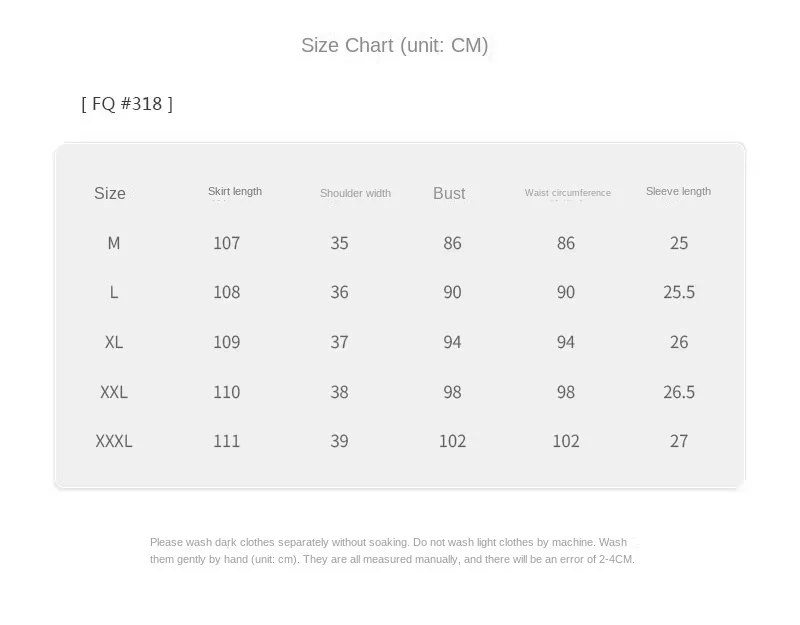Click the Skirt length column header
Image resolution: width=800 pixels, height=625 pixels.
pos(235,191)
